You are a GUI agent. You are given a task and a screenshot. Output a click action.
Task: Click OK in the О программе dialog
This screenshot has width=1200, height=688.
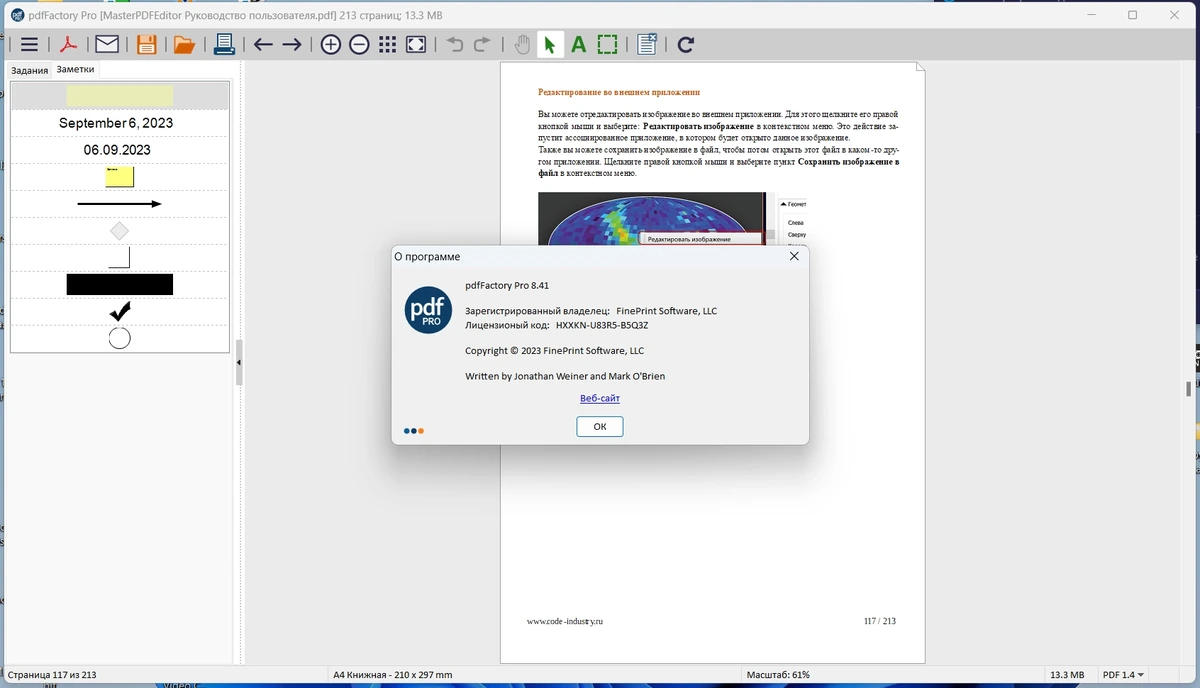(600, 426)
